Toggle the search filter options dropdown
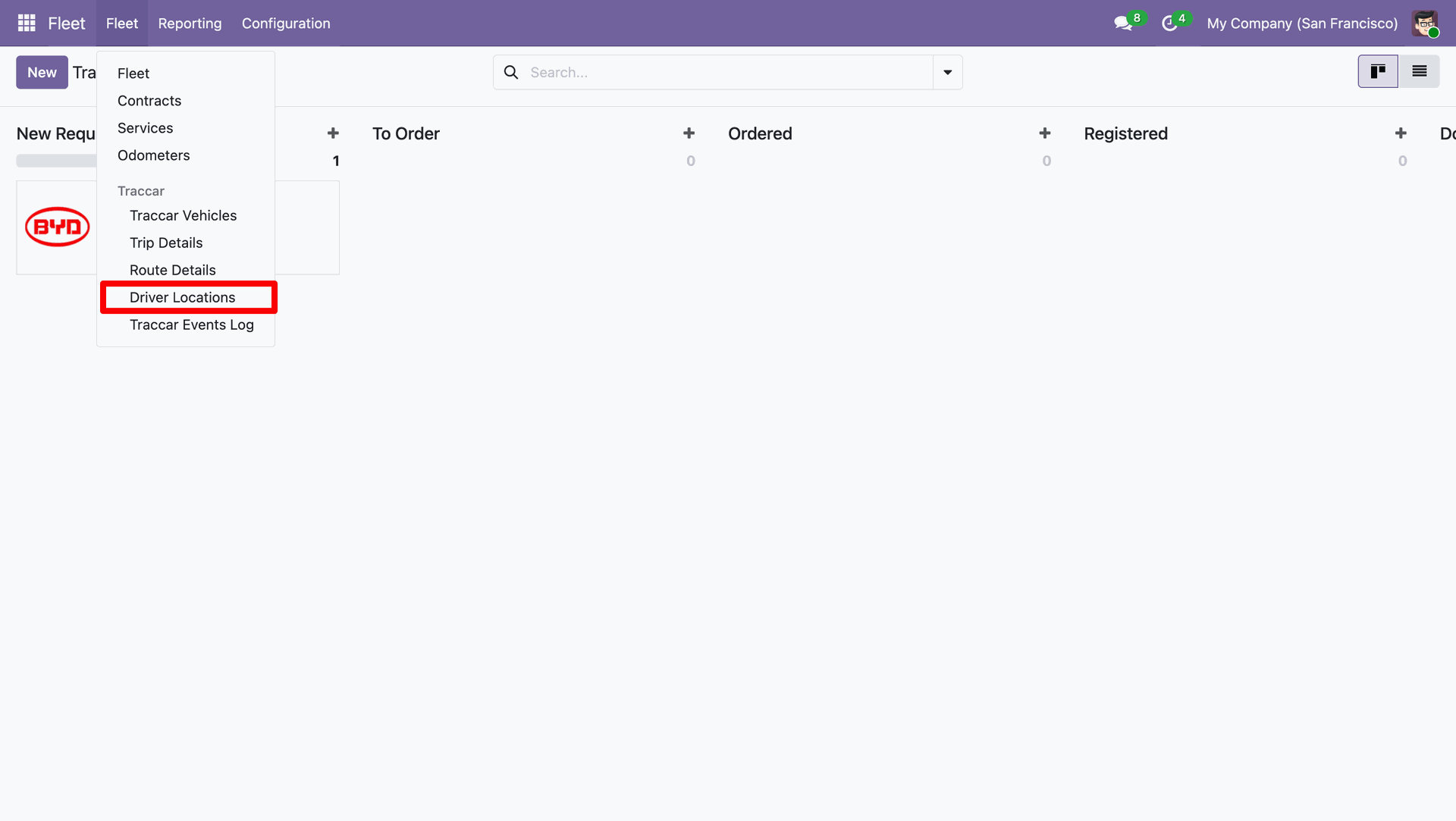The height and width of the screenshot is (821, 1456). click(x=947, y=72)
